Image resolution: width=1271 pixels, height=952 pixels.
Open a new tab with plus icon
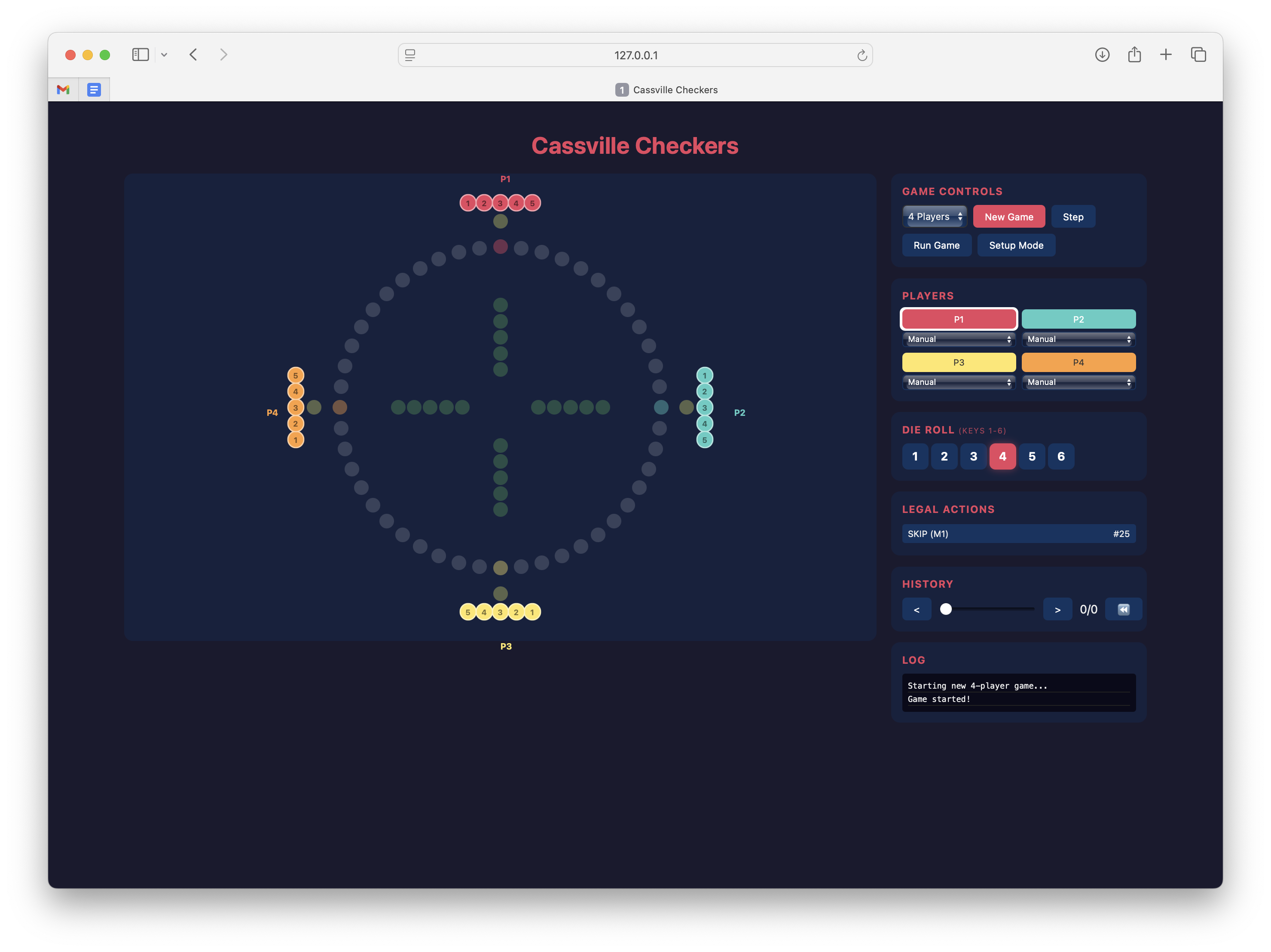1165,55
